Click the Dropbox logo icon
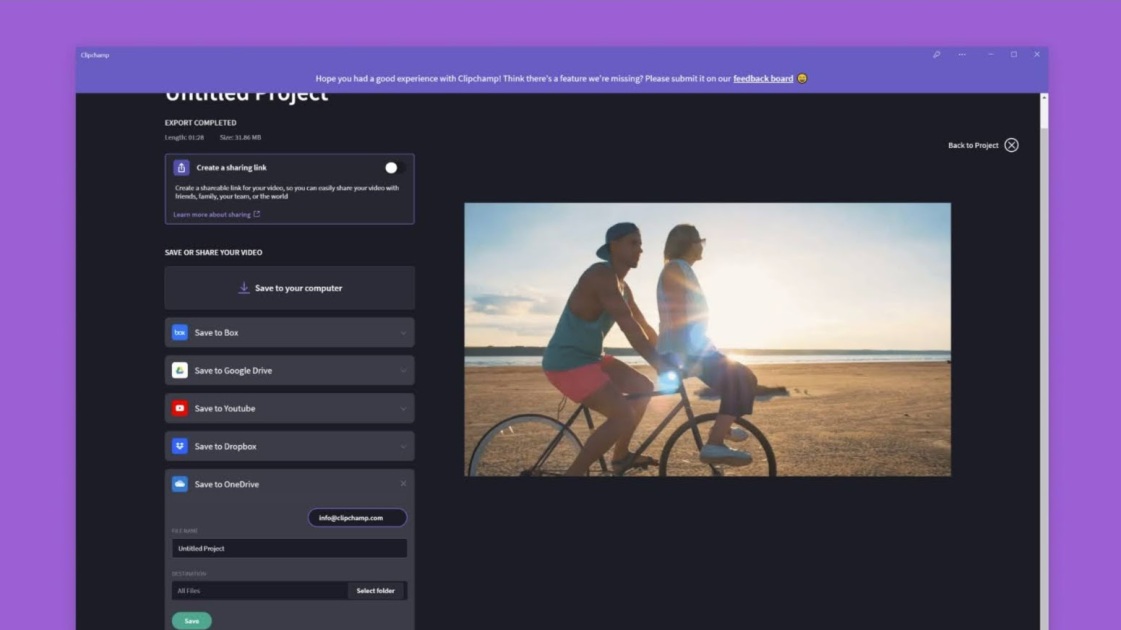Viewport: 1121px width, 630px height. [x=180, y=446]
